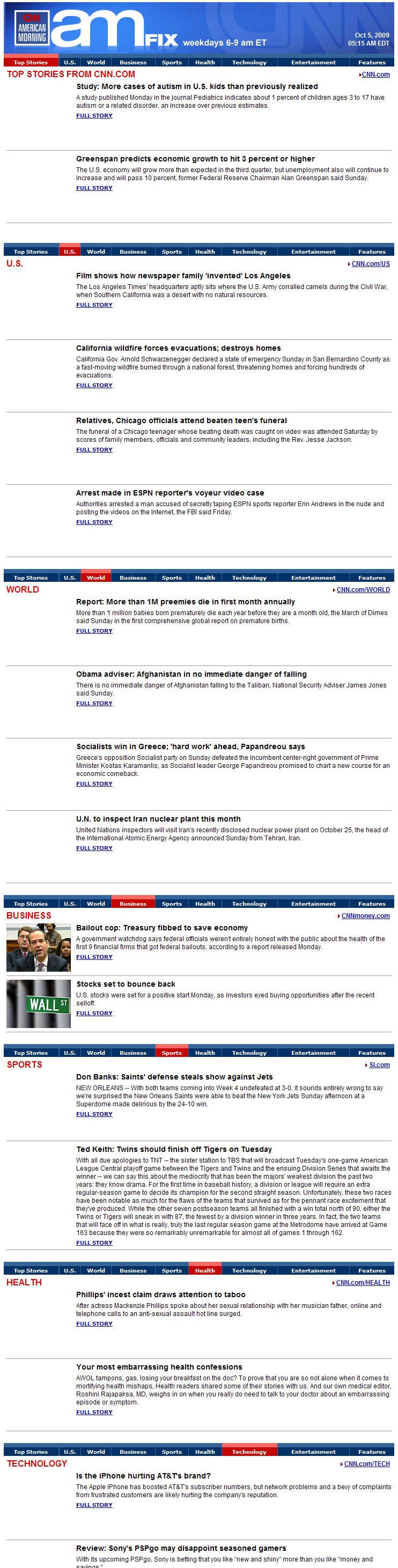Open the CNN.com link beside Top Stories heading
The height and width of the screenshot is (1568, 398).
pos(375,74)
